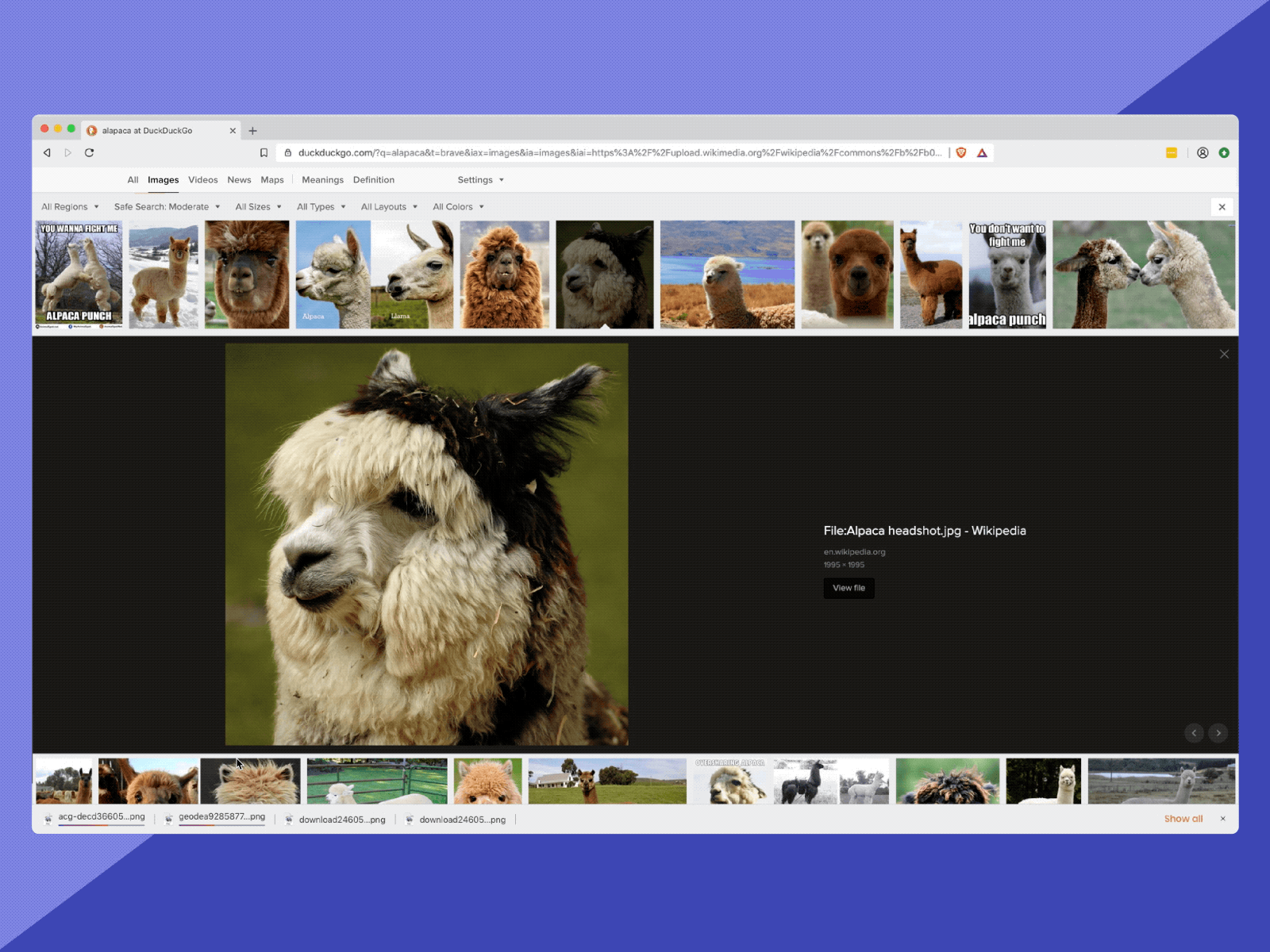Image resolution: width=1270 pixels, height=952 pixels.
Task: Click the yellow downloads indicator icon
Action: click(x=1172, y=152)
